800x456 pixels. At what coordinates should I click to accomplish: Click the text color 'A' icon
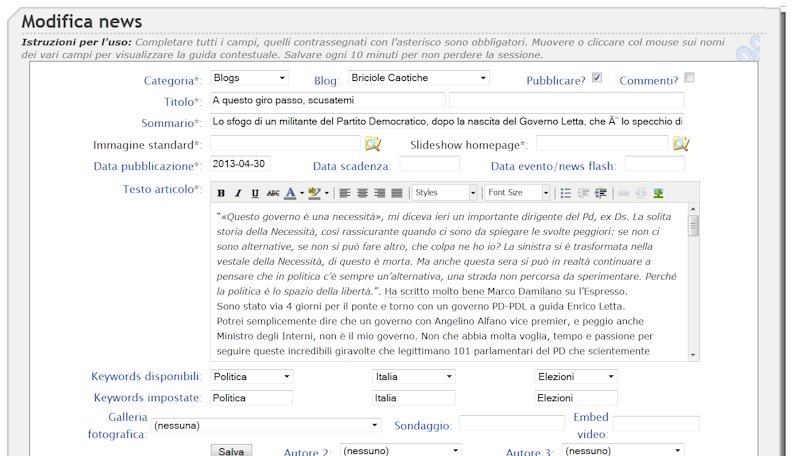[290, 193]
